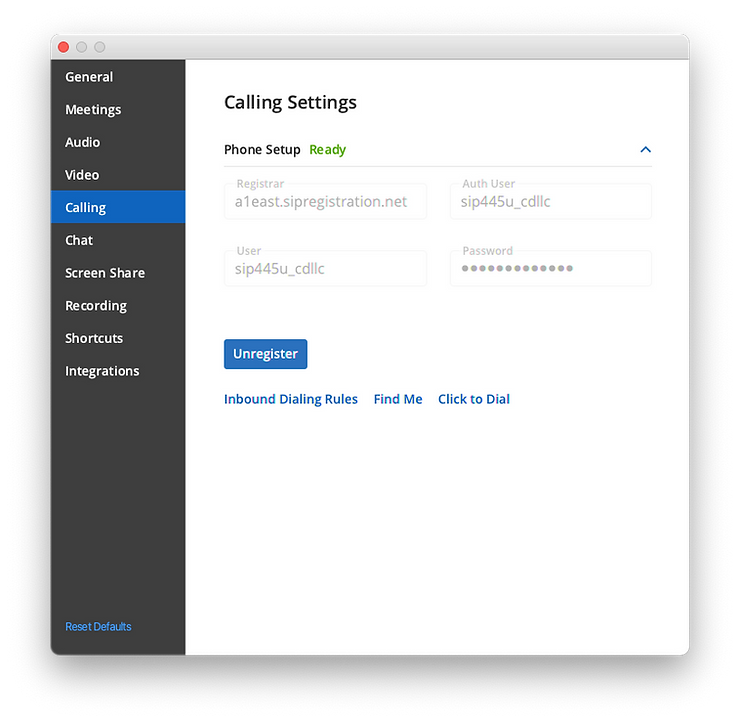Open the Meetings settings section
The width and height of the screenshot is (740, 722).
coord(118,109)
